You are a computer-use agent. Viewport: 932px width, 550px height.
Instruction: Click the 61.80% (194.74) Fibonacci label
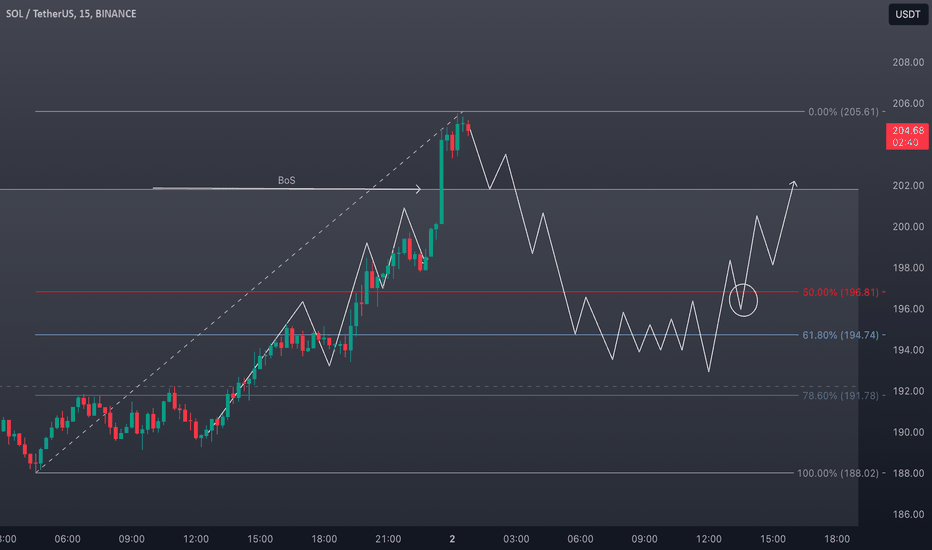point(840,335)
